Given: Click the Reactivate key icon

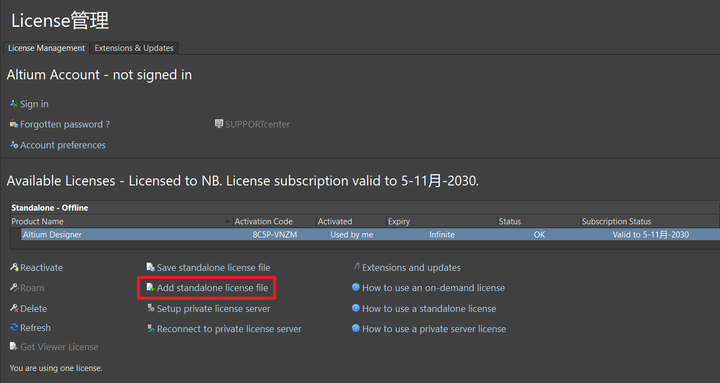Looking at the screenshot, I should [x=14, y=267].
